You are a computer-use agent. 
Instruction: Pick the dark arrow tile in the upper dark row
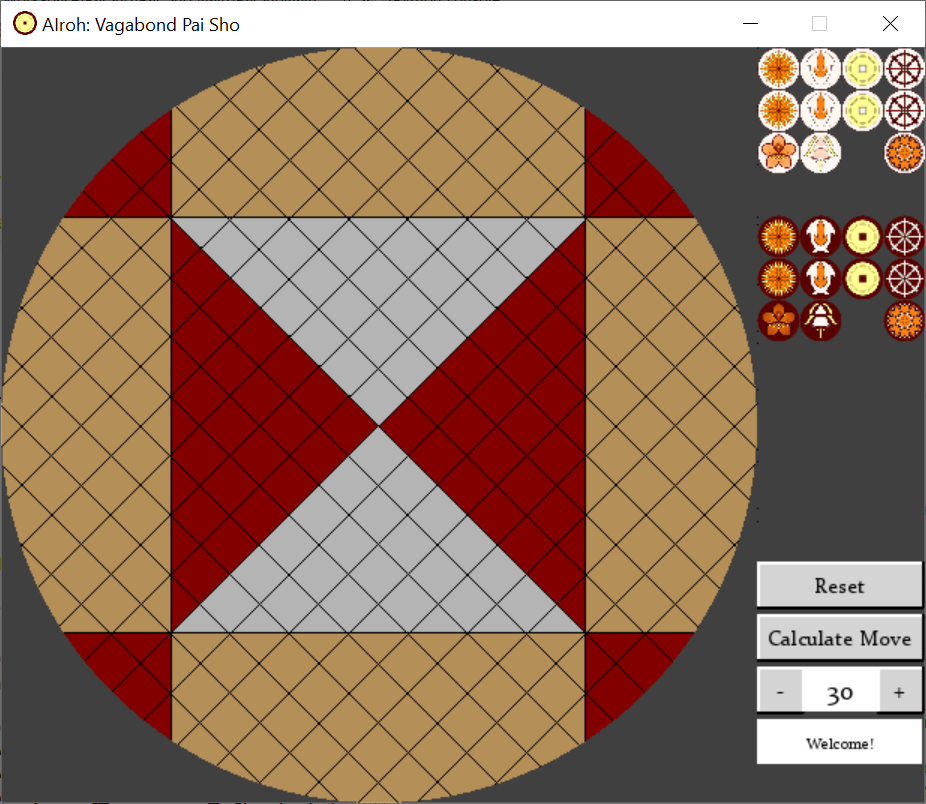(x=820, y=236)
